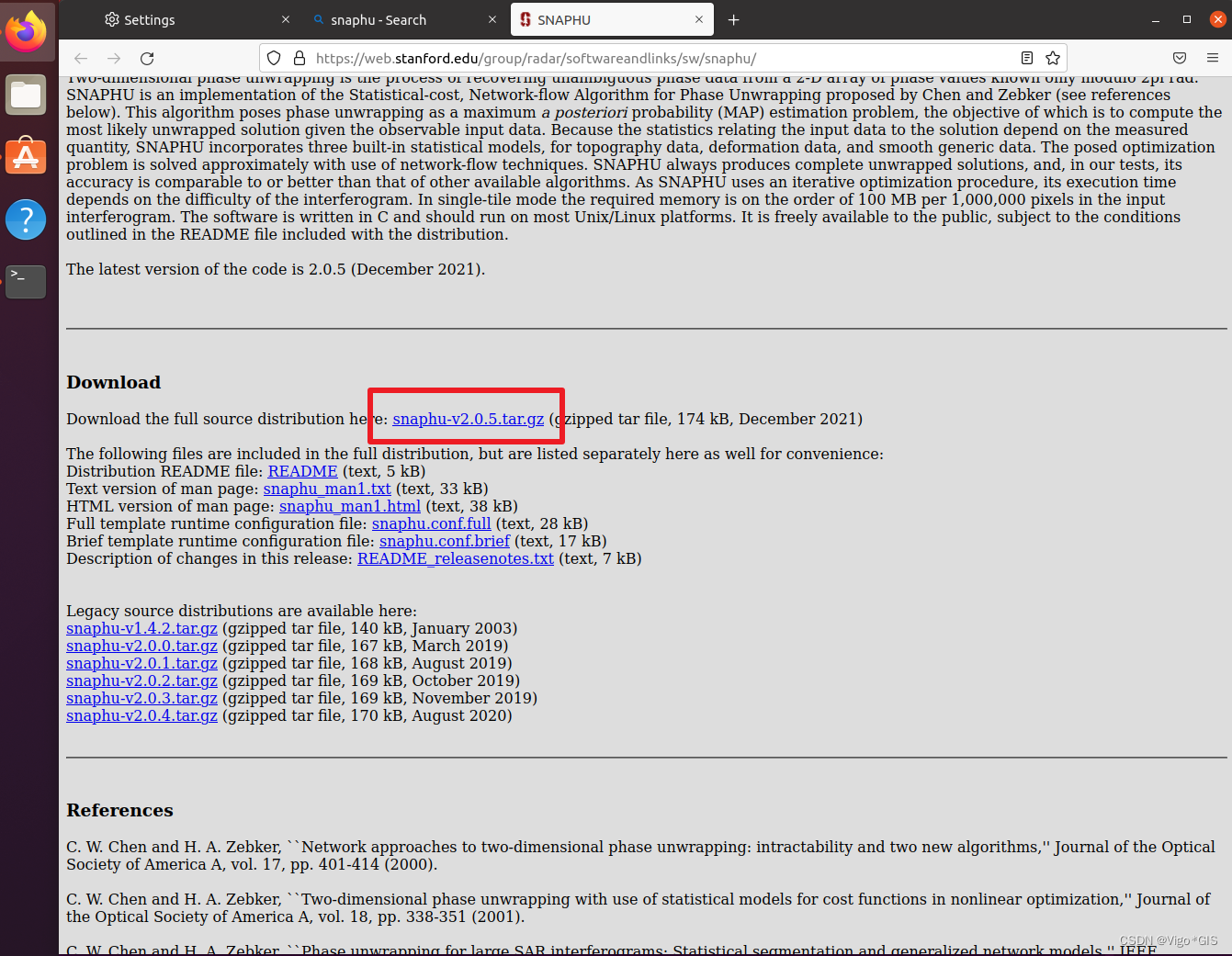Click the text 'The latest version of the code is 2.0.5'

tap(207, 269)
